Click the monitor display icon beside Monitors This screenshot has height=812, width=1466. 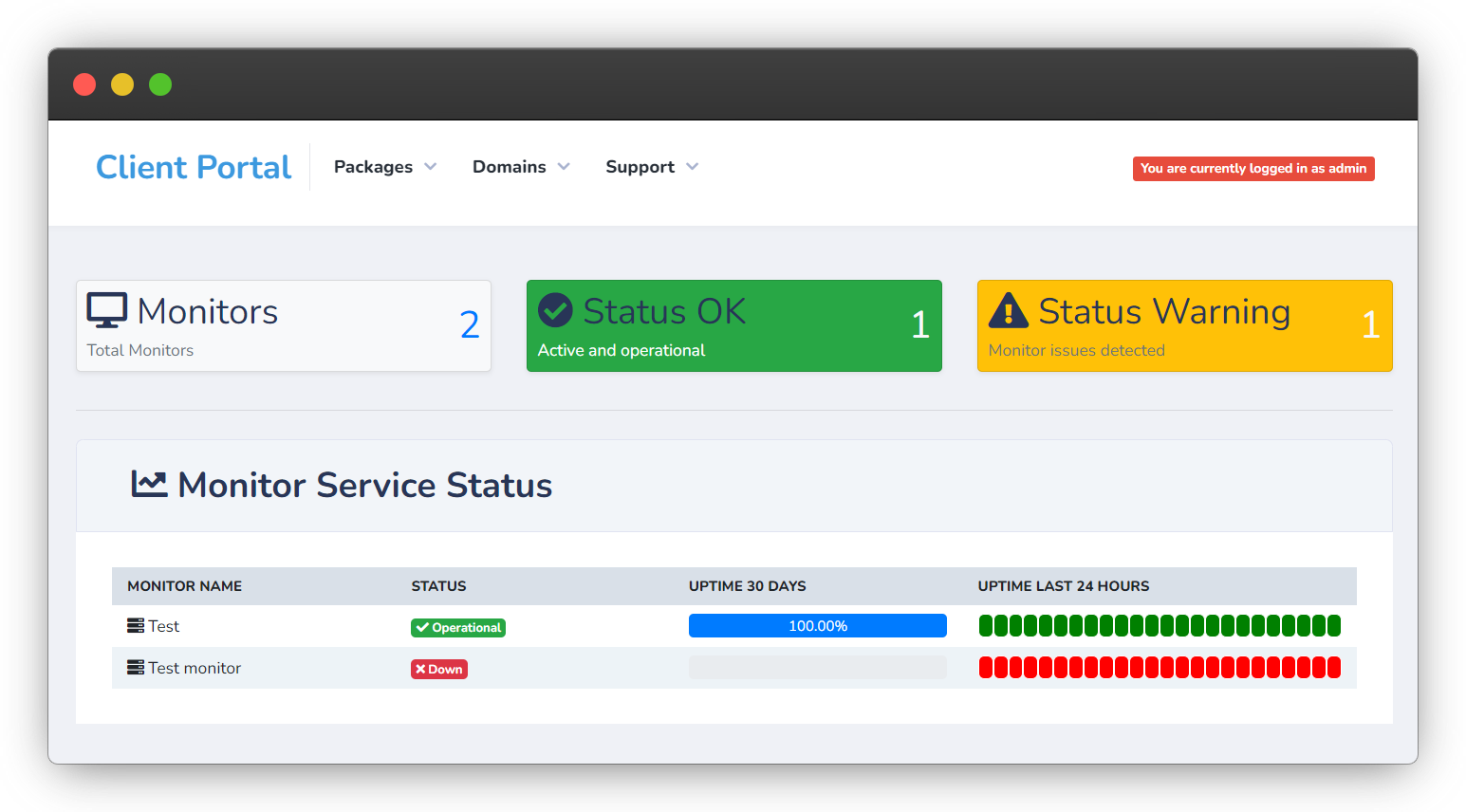pos(107,310)
